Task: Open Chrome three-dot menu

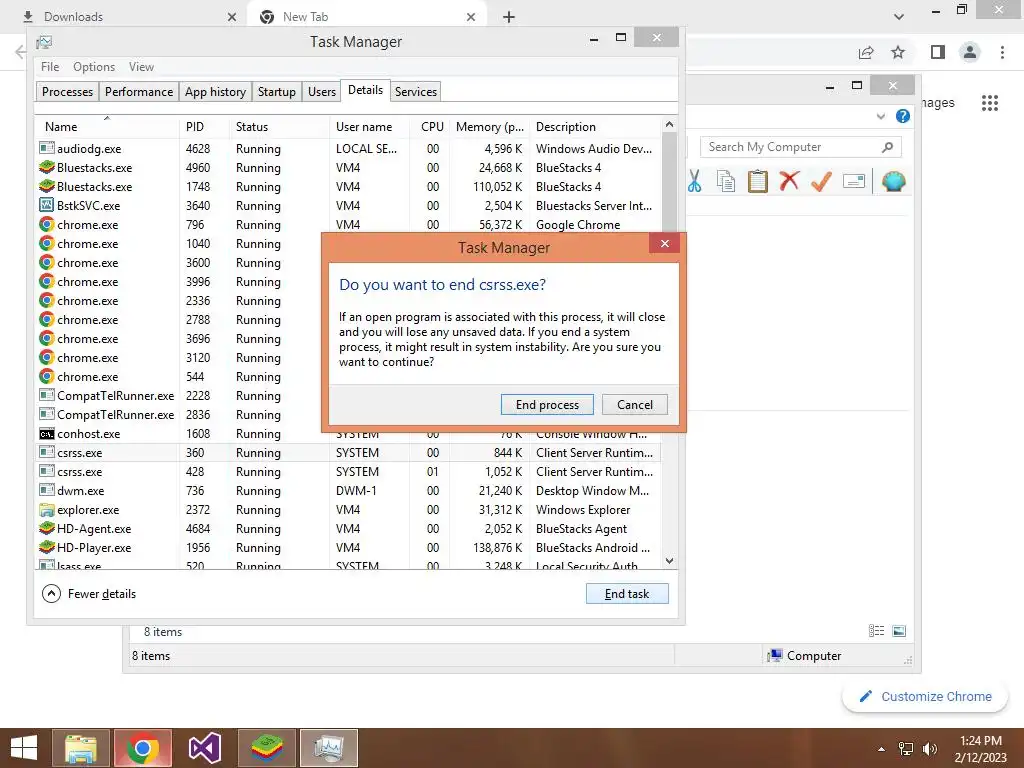Action: coord(1002,52)
